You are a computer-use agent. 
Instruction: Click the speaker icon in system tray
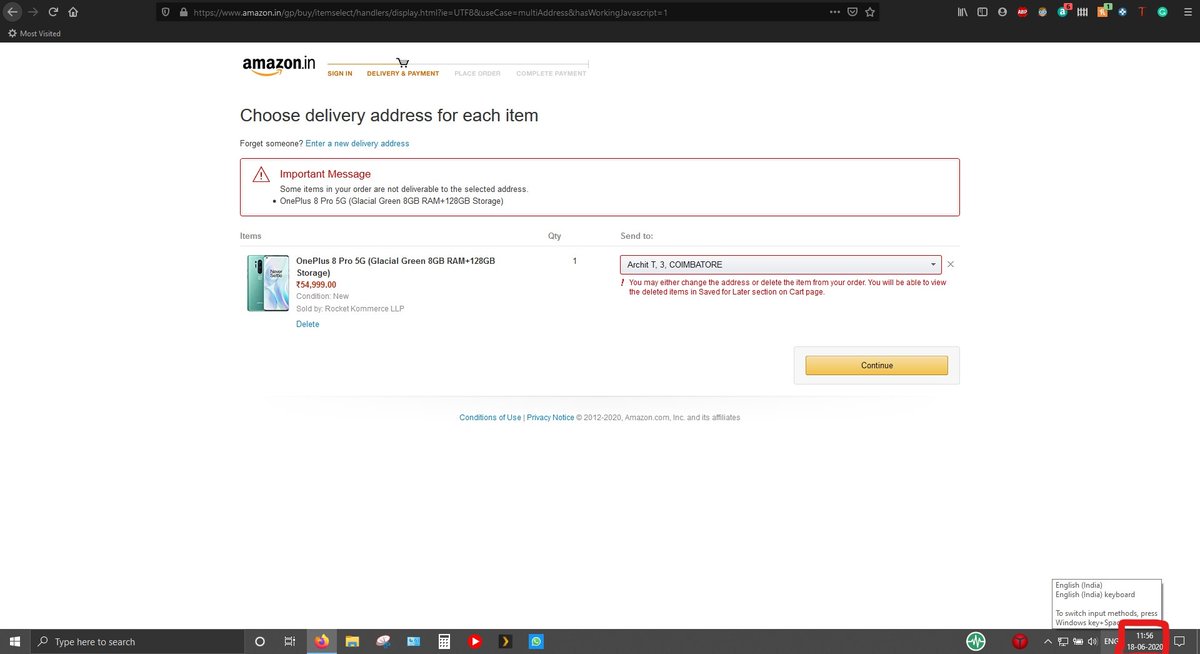pyautogui.click(x=1093, y=641)
